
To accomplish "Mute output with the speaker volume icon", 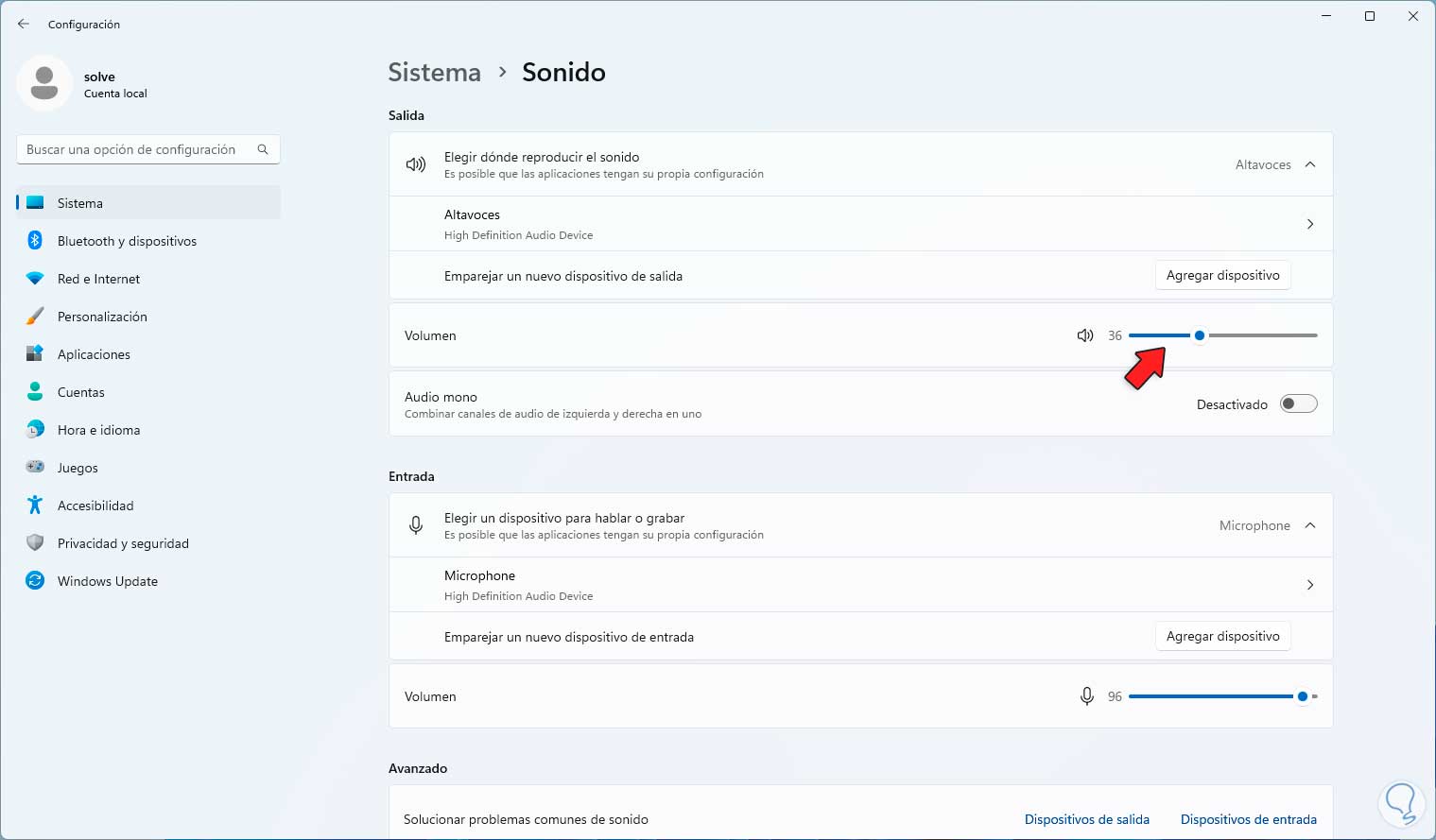I will tap(1085, 335).
